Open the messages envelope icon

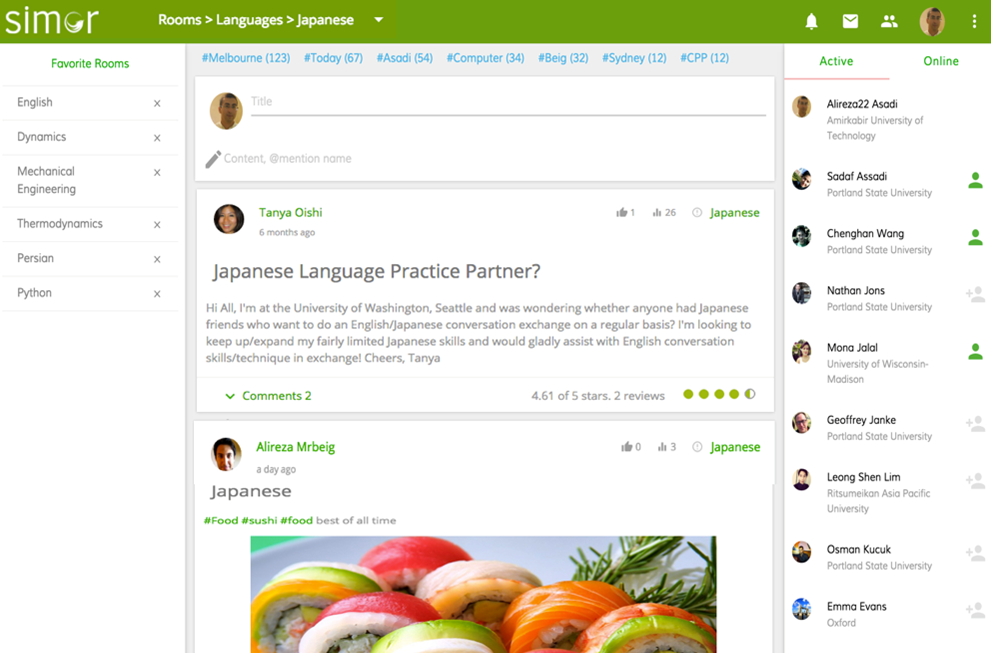(x=850, y=21)
